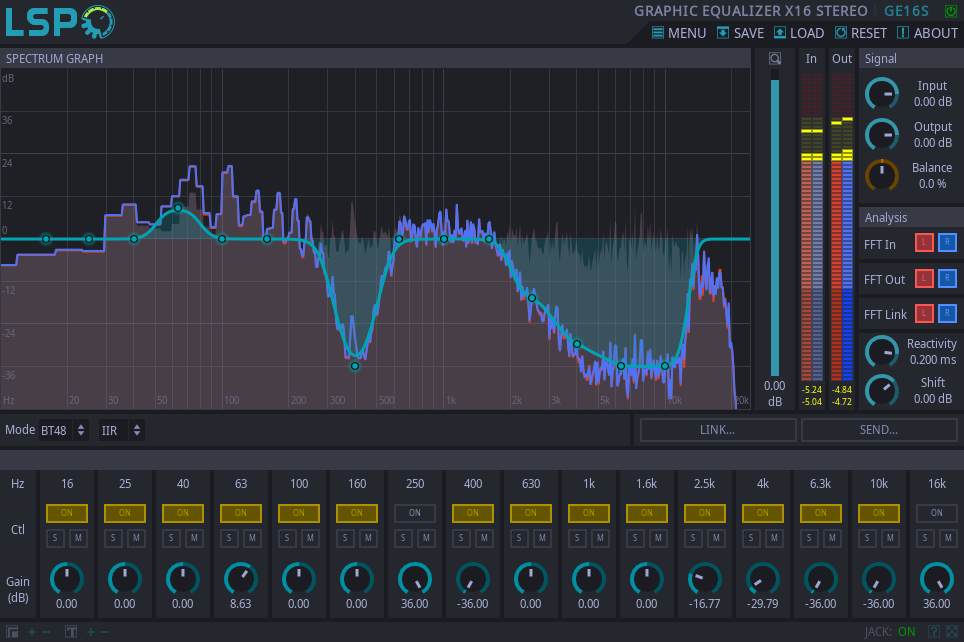Solo the 100 Hz band with S
This screenshot has height=642, width=964.
pyautogui.click(x=287, y=539)
